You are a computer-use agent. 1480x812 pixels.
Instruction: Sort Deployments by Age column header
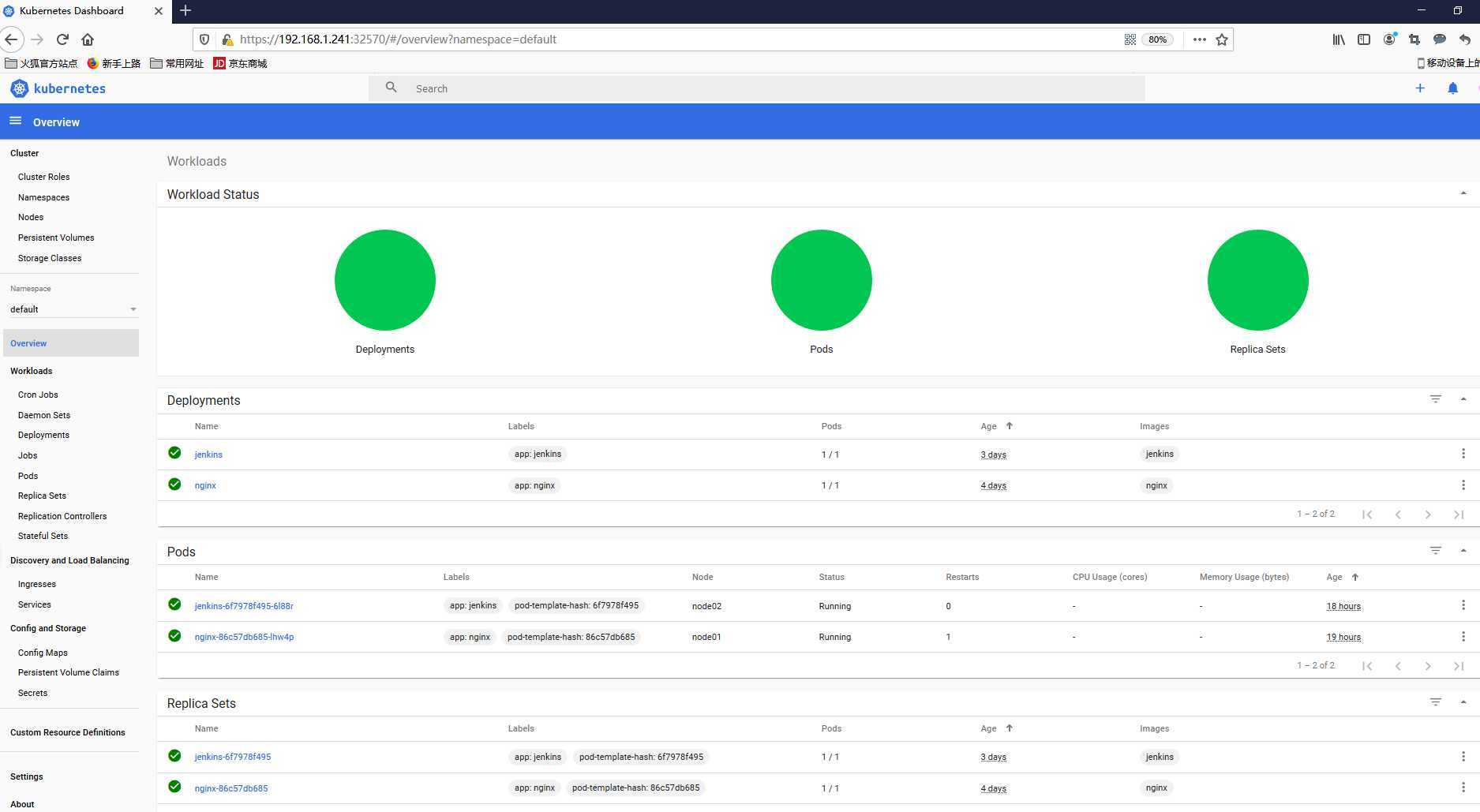point(988,426)
